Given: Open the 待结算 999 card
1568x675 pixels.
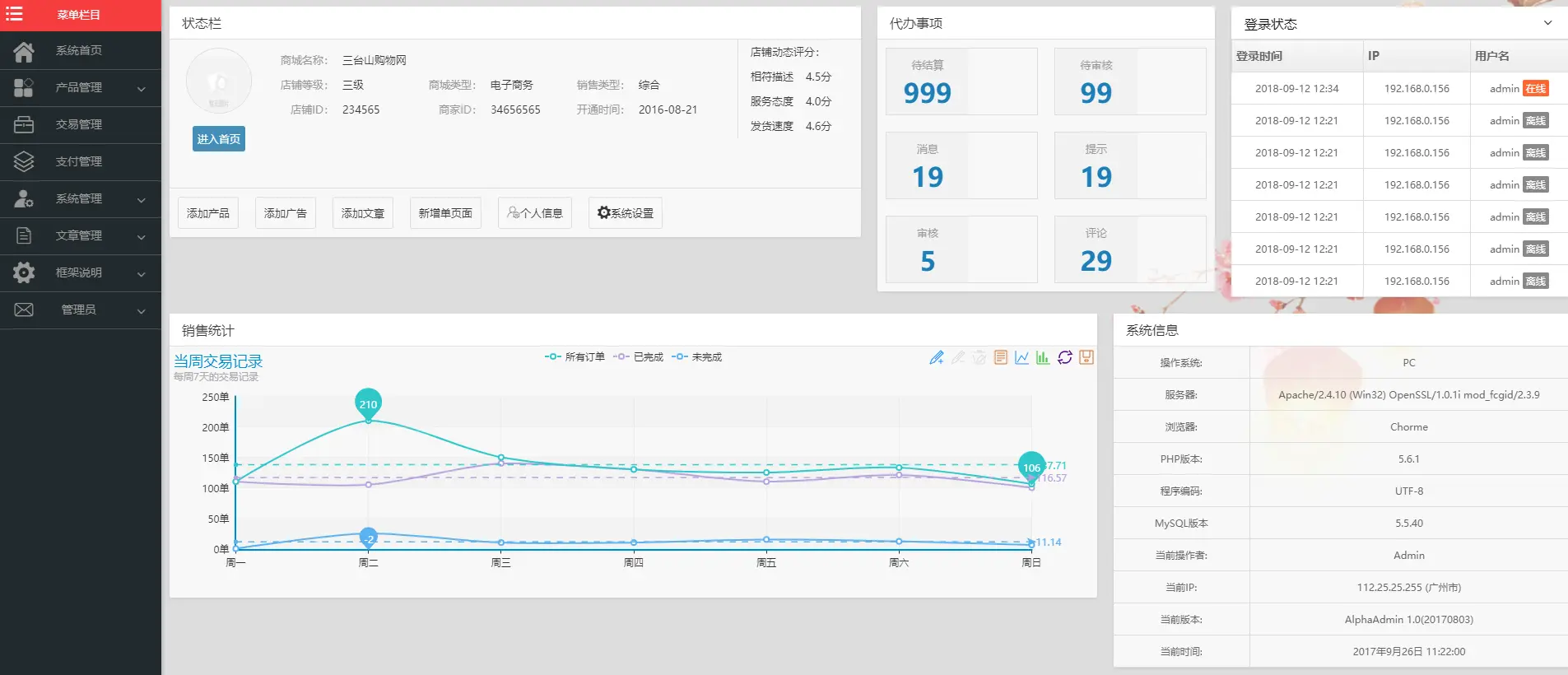Looking at the screenshot, I should 961,81.
